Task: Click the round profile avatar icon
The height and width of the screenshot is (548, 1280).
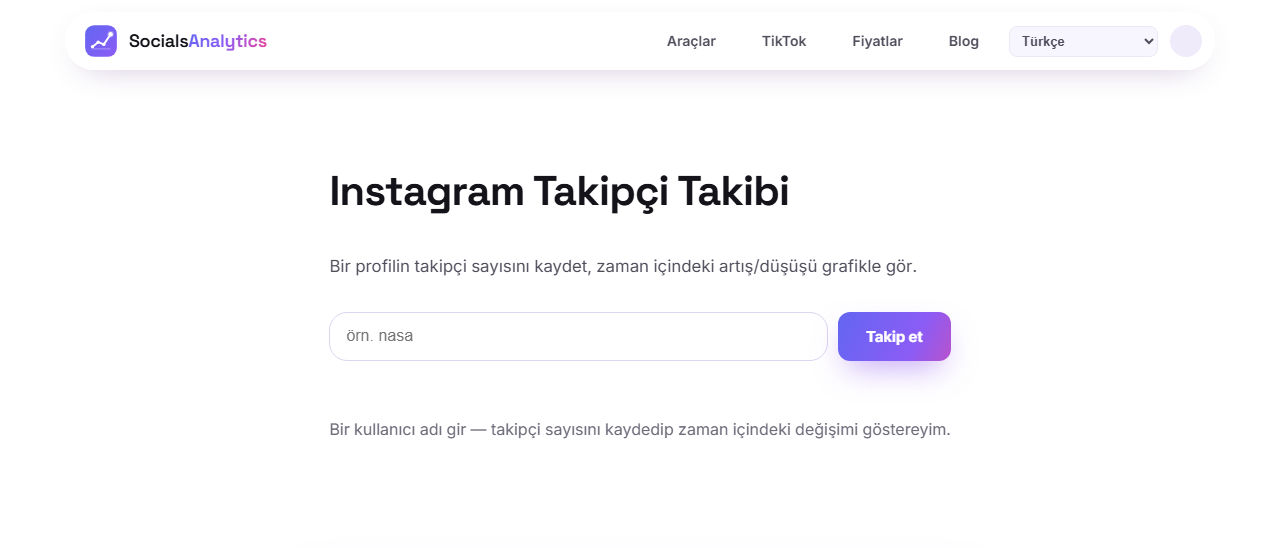Action: click(x=1186, y=41)
